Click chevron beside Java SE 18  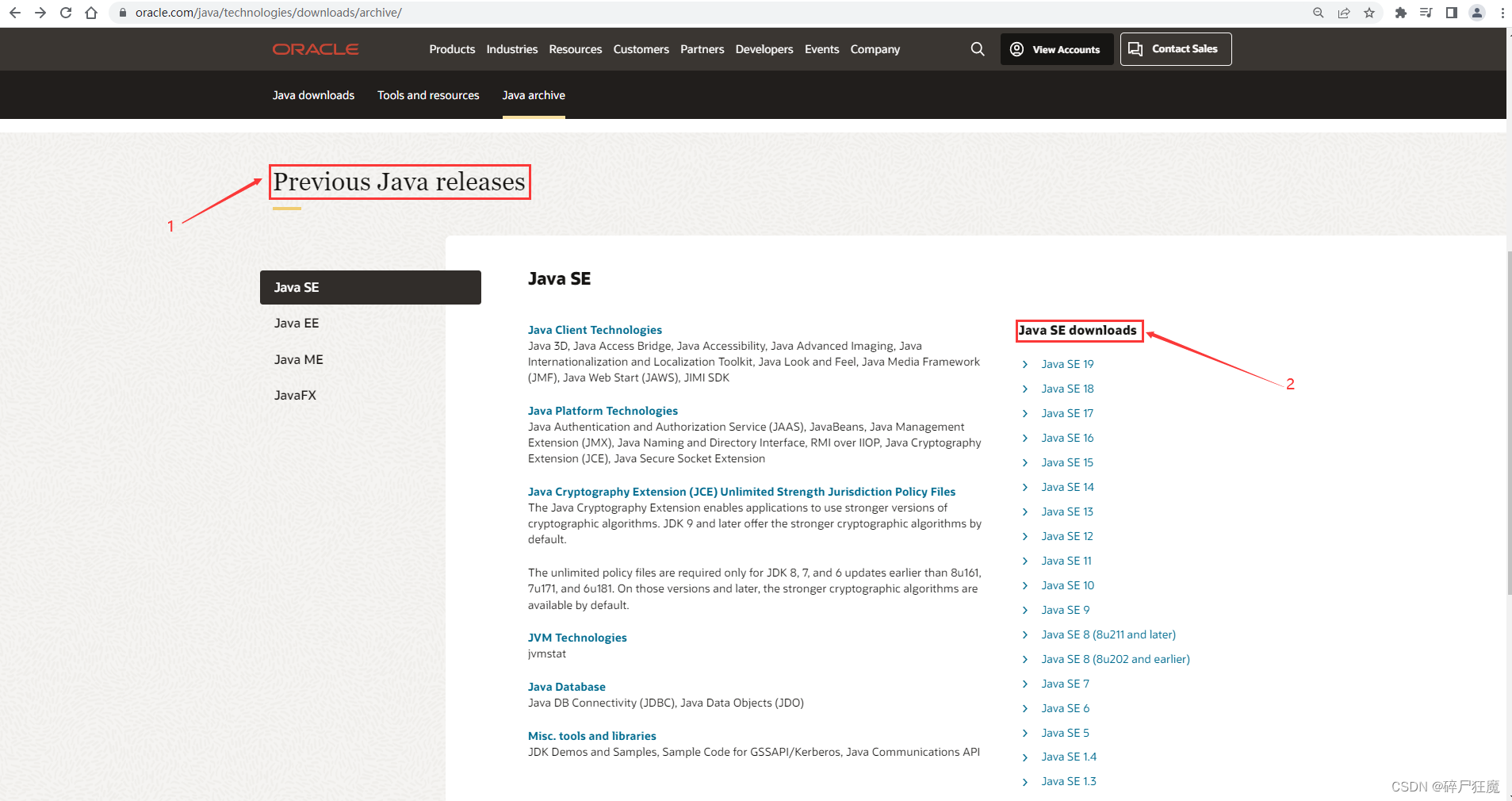(x=1024, y=389)
